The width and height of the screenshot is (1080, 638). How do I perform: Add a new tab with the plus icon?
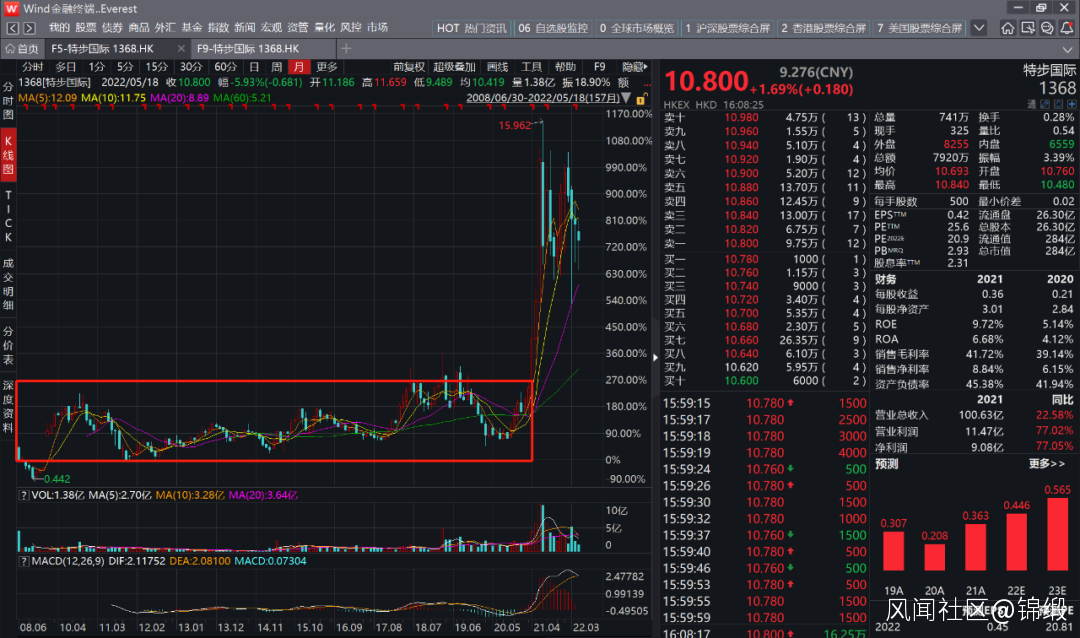(x=346, y=48)
